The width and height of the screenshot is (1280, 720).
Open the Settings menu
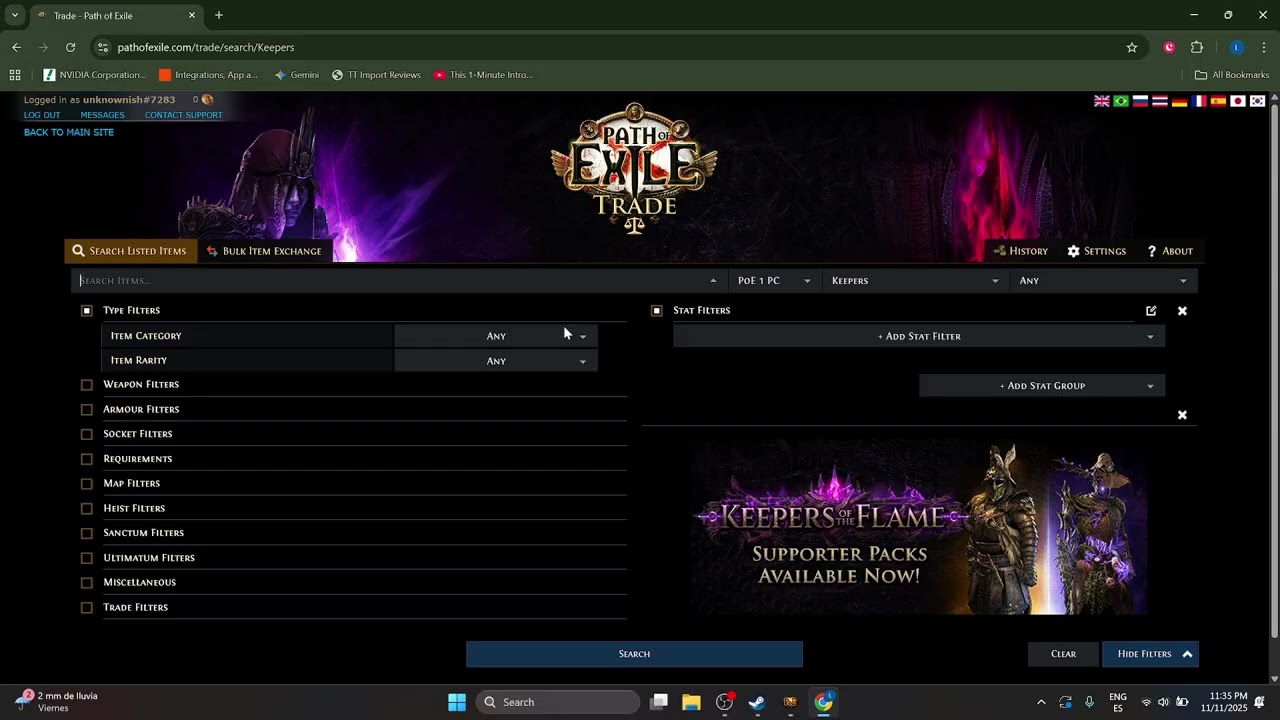click(1097, 251)
